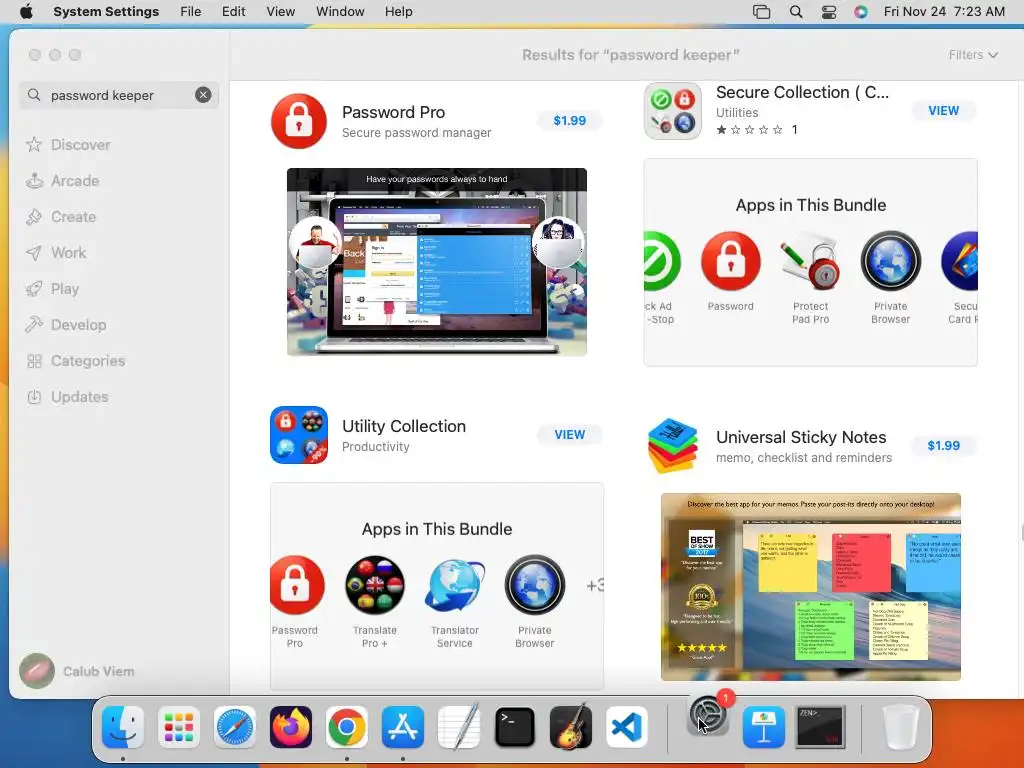Open Categories in the sidebar
This screenshot has width=1024, height=768.
click(75, 360)
